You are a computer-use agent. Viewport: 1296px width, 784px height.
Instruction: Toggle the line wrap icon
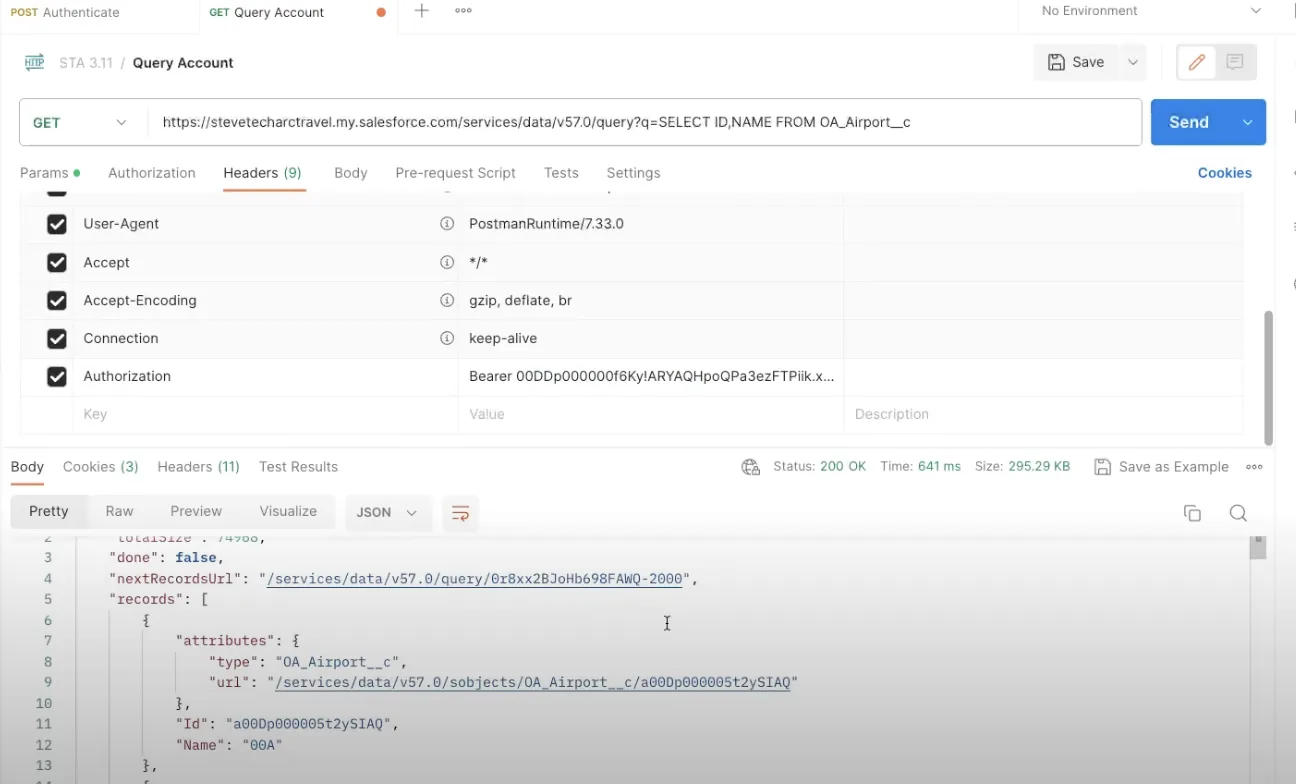point(460,512)
